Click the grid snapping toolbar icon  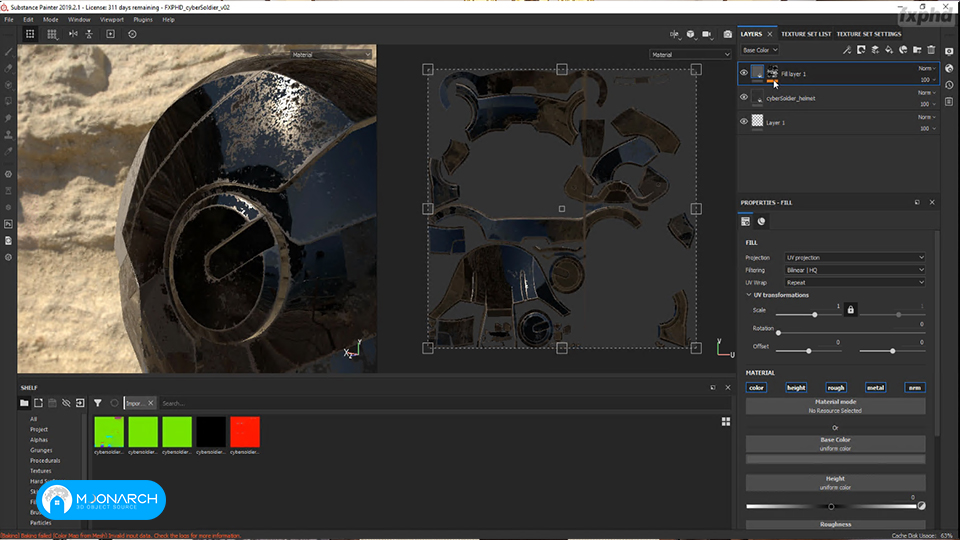coord(52,34)
